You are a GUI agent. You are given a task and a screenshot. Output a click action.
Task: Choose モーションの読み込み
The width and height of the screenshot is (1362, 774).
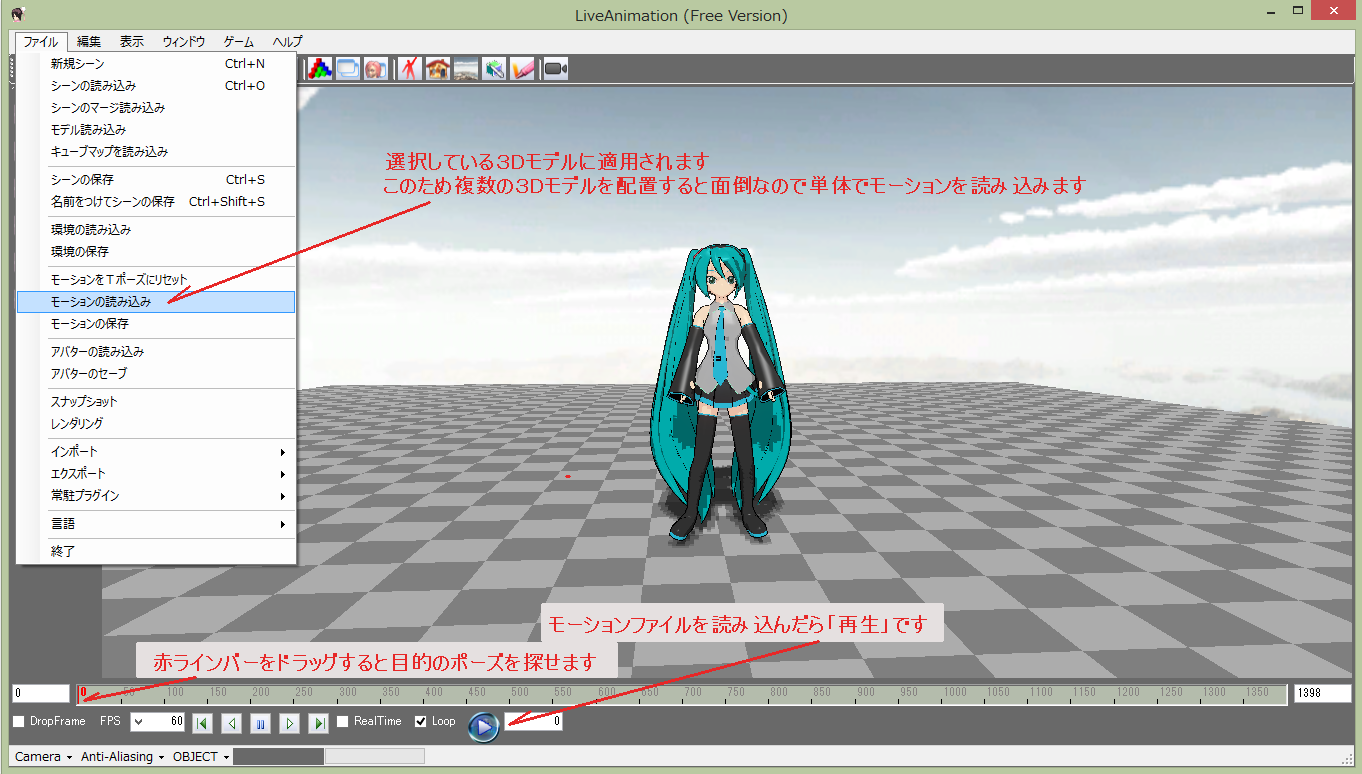[157, 301]
